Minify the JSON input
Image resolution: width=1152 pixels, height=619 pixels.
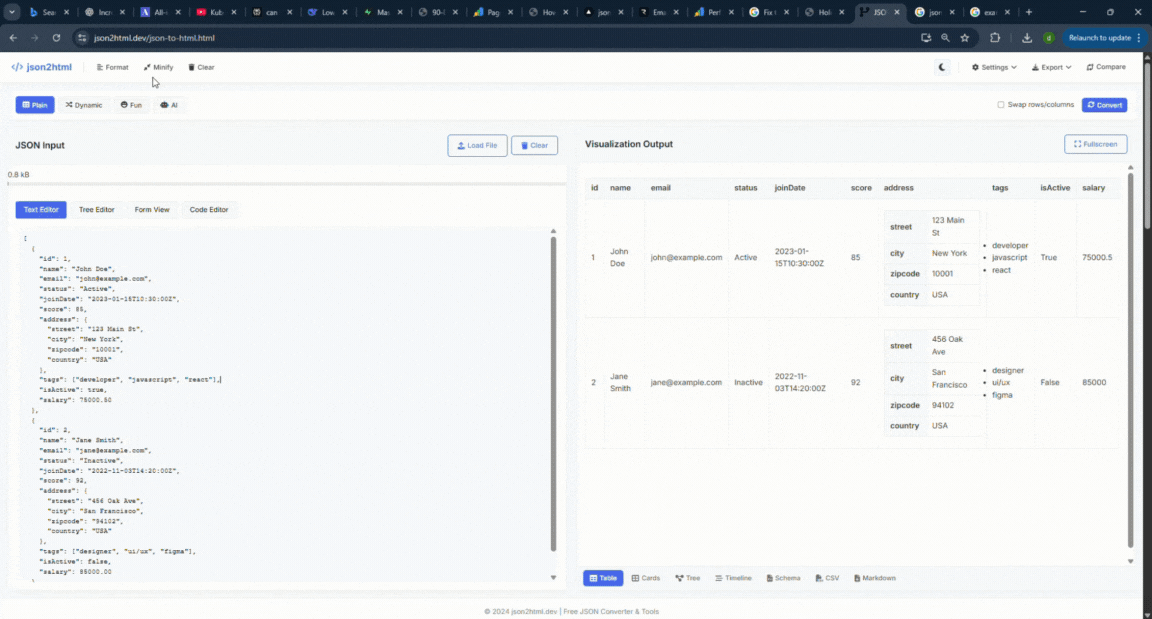(x=158, y=67)
